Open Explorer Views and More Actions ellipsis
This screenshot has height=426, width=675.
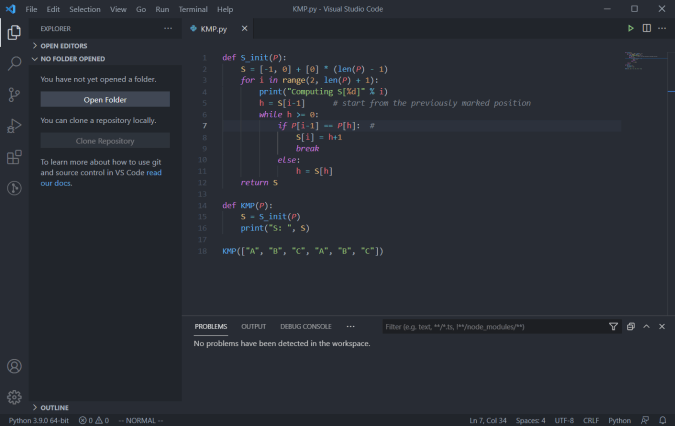pos(168,28)
